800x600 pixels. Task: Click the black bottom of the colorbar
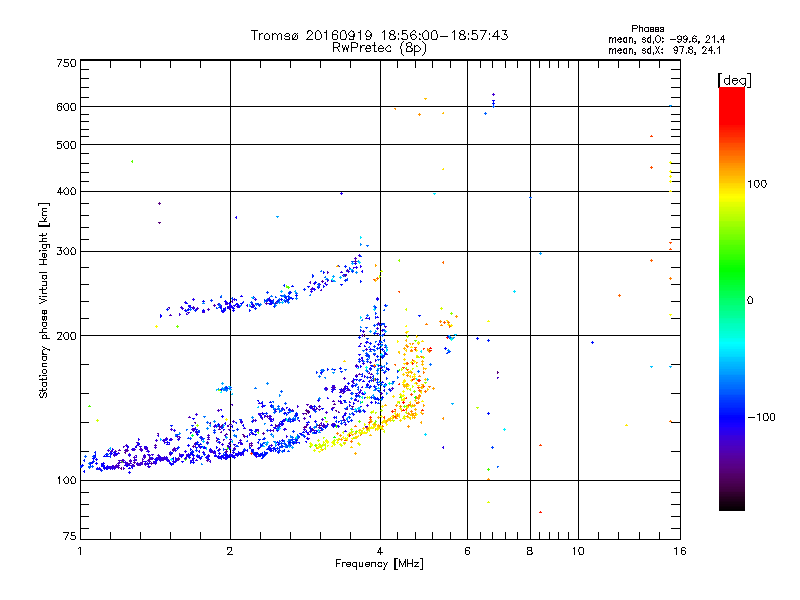pyautogui.click(x=732, y=503)
